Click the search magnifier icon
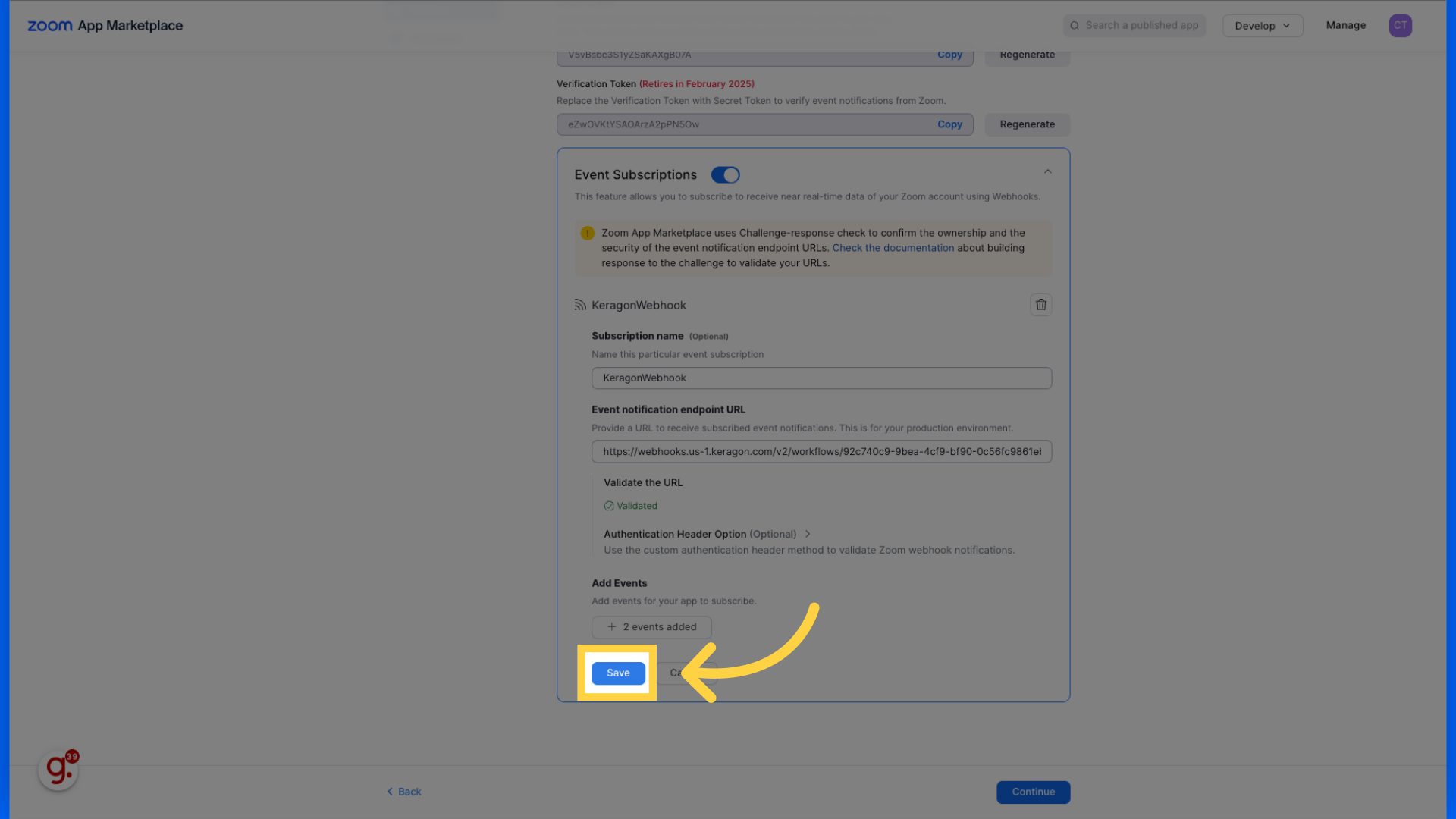 (x=1074, y=25)
